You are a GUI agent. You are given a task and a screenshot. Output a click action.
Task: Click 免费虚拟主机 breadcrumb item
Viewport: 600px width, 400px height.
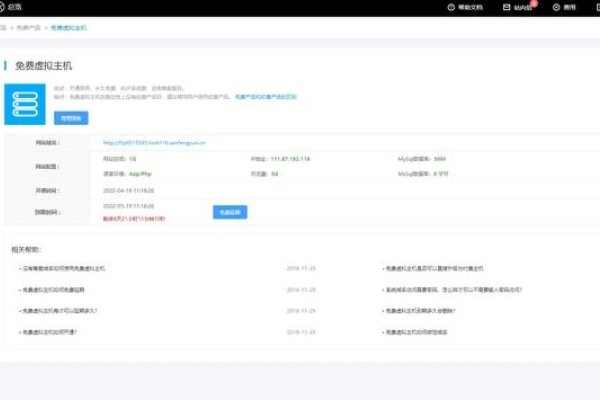coord(69,27)
